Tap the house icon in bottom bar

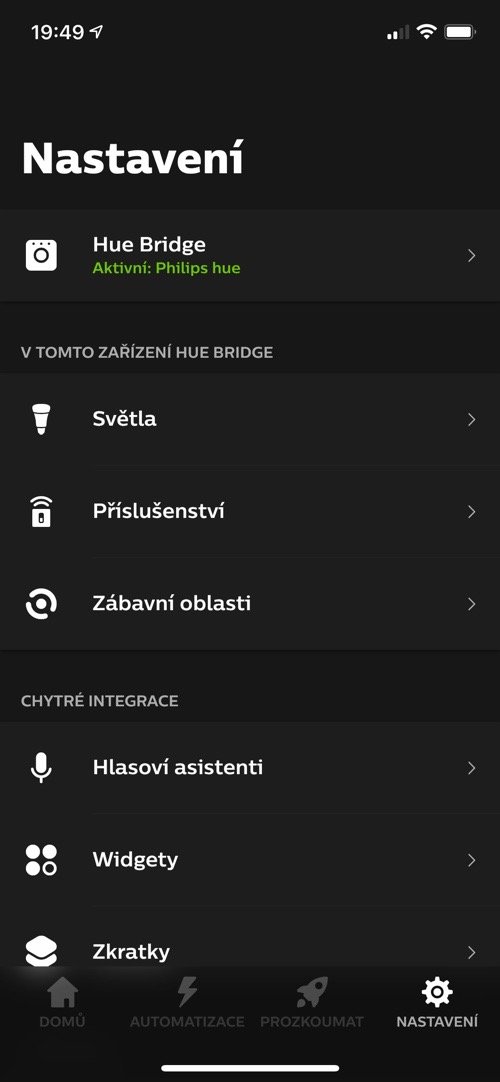(62, 993)
